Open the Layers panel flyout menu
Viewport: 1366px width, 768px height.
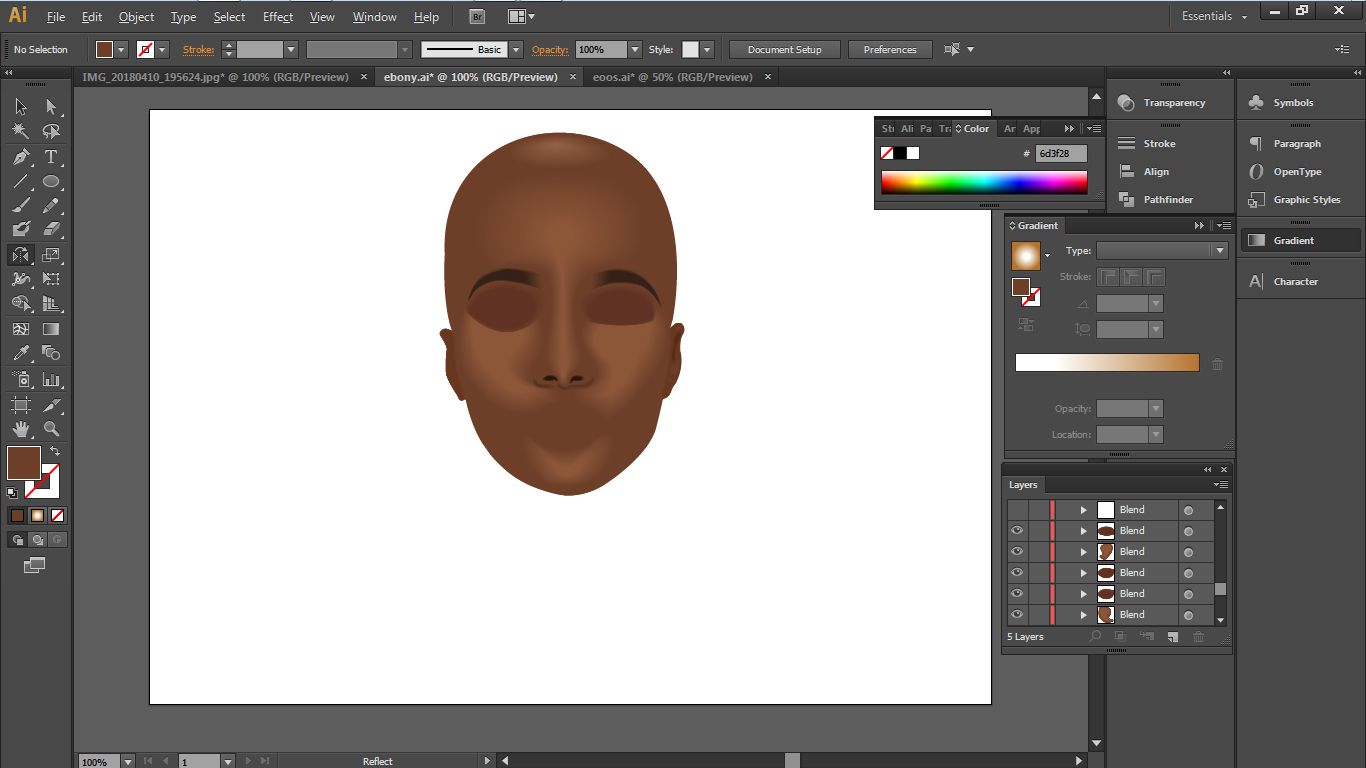point(1221,485)
